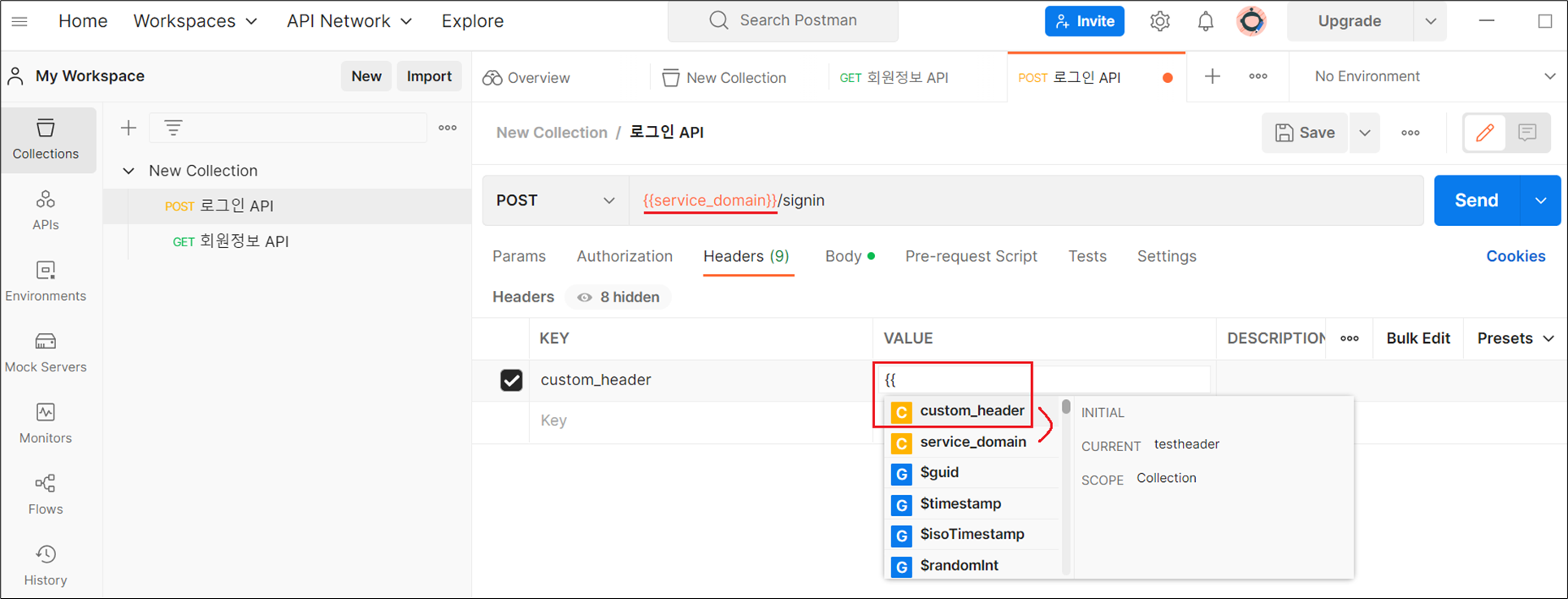Open Params tab
The width and height of the screenshot is (1568, 599).
click(x=519, y=256)
